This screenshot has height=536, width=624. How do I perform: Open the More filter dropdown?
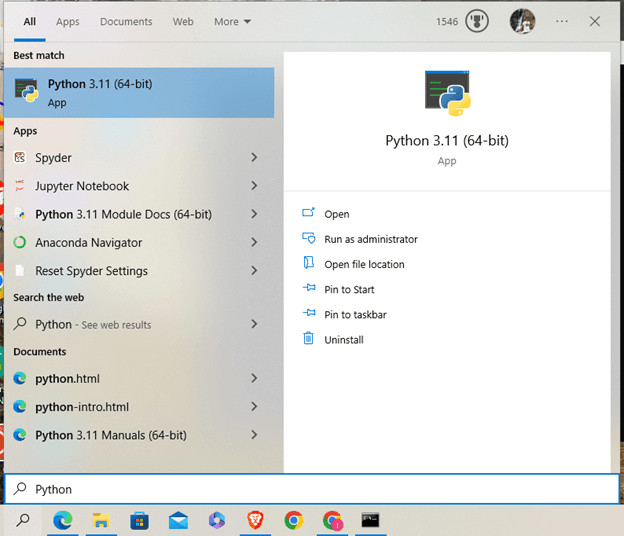[232, 21]
